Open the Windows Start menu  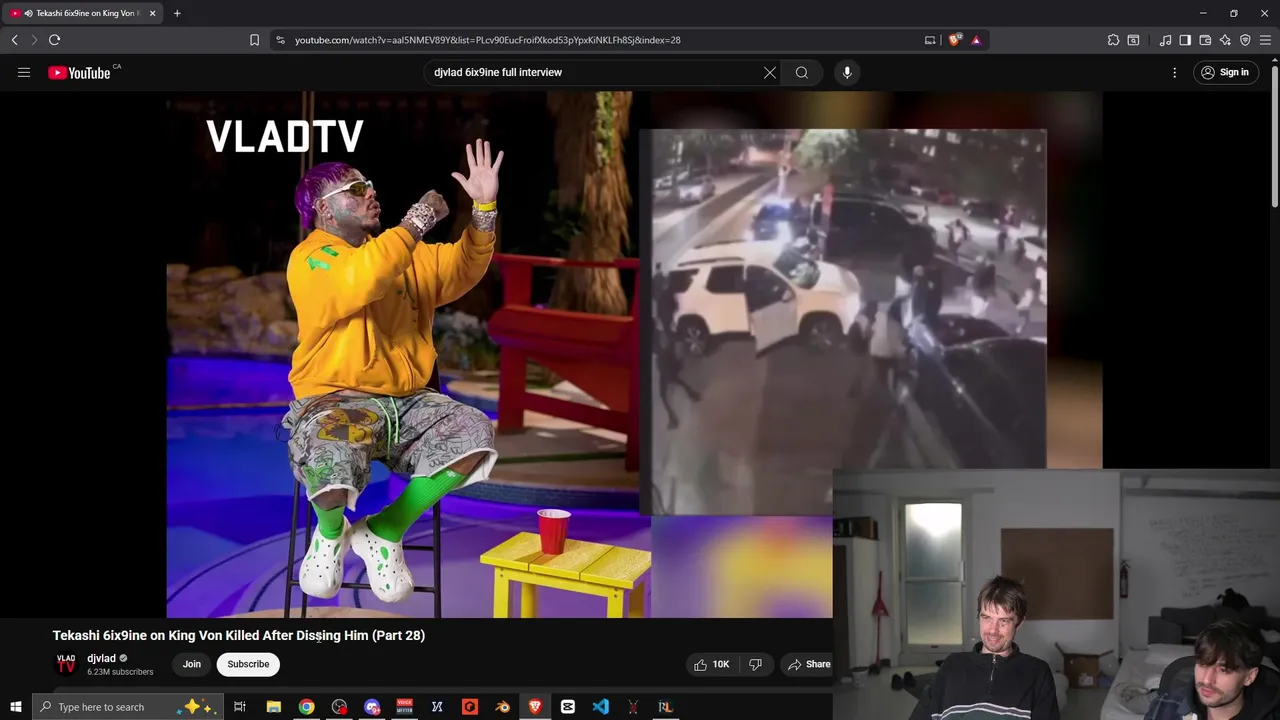click(x=15, y=707)
